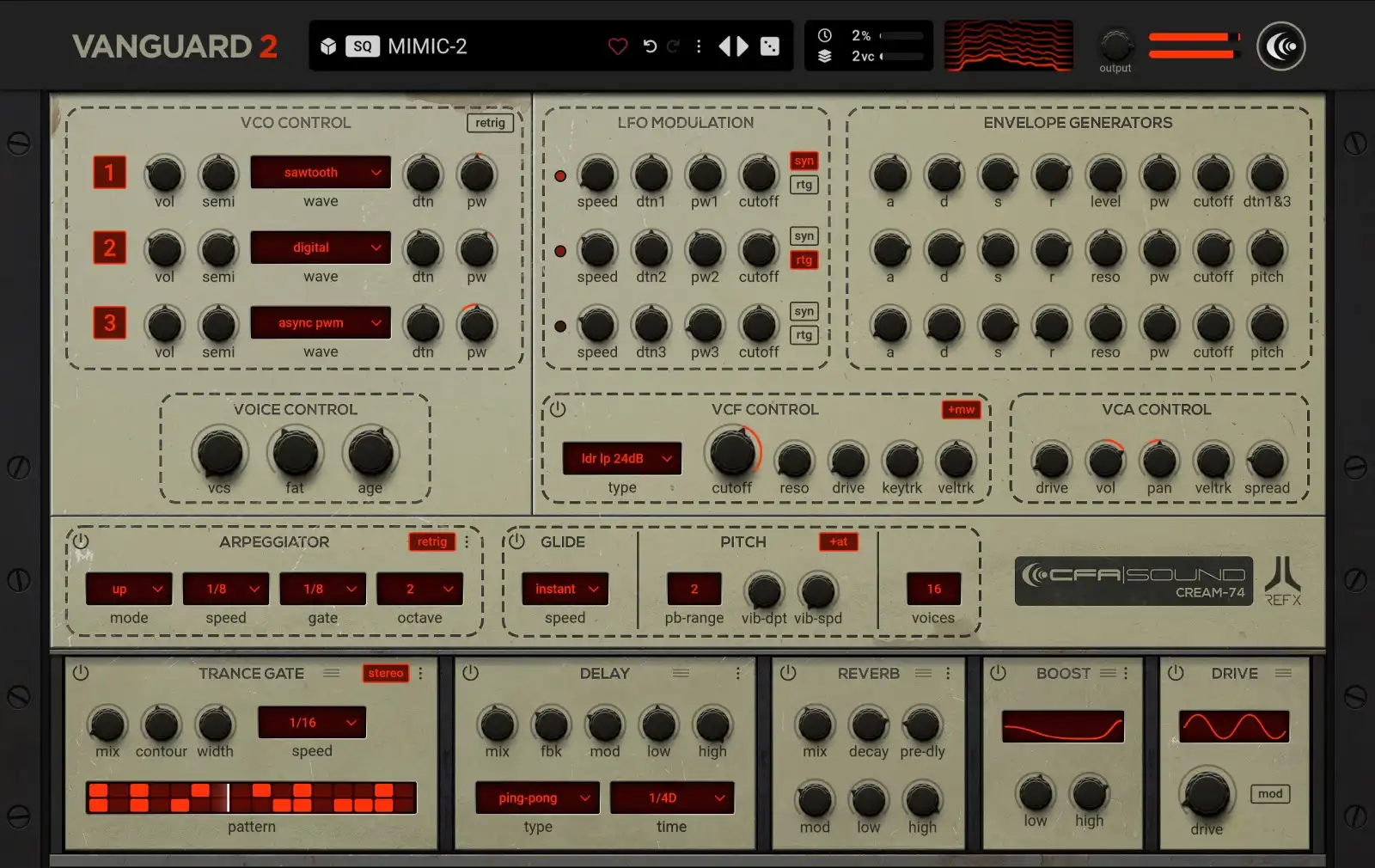
Task: Toggle LFO 1 rtg button
Action: [804, 185]
